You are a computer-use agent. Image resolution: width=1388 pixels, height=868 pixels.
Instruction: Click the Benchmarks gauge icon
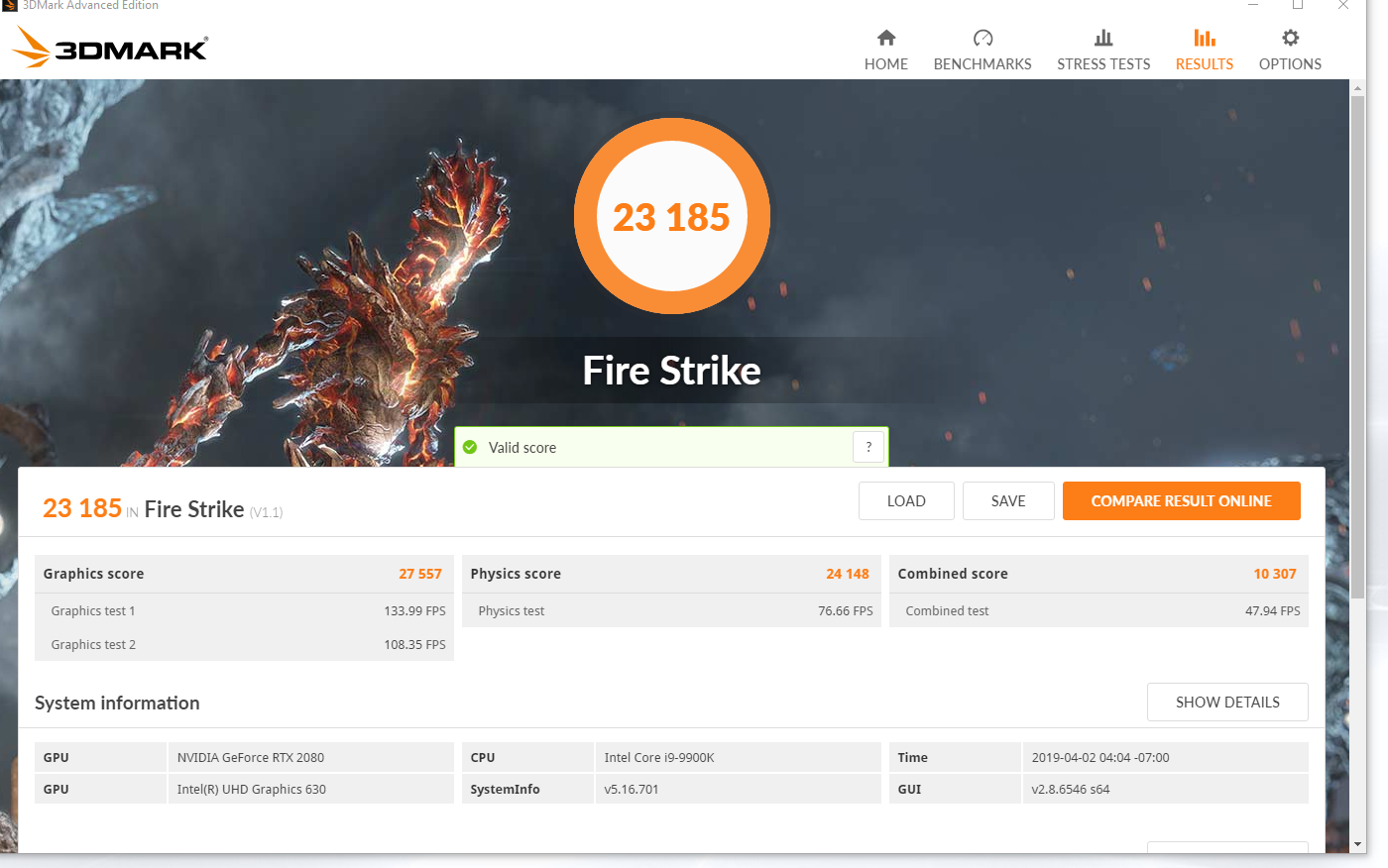(983, 38)
